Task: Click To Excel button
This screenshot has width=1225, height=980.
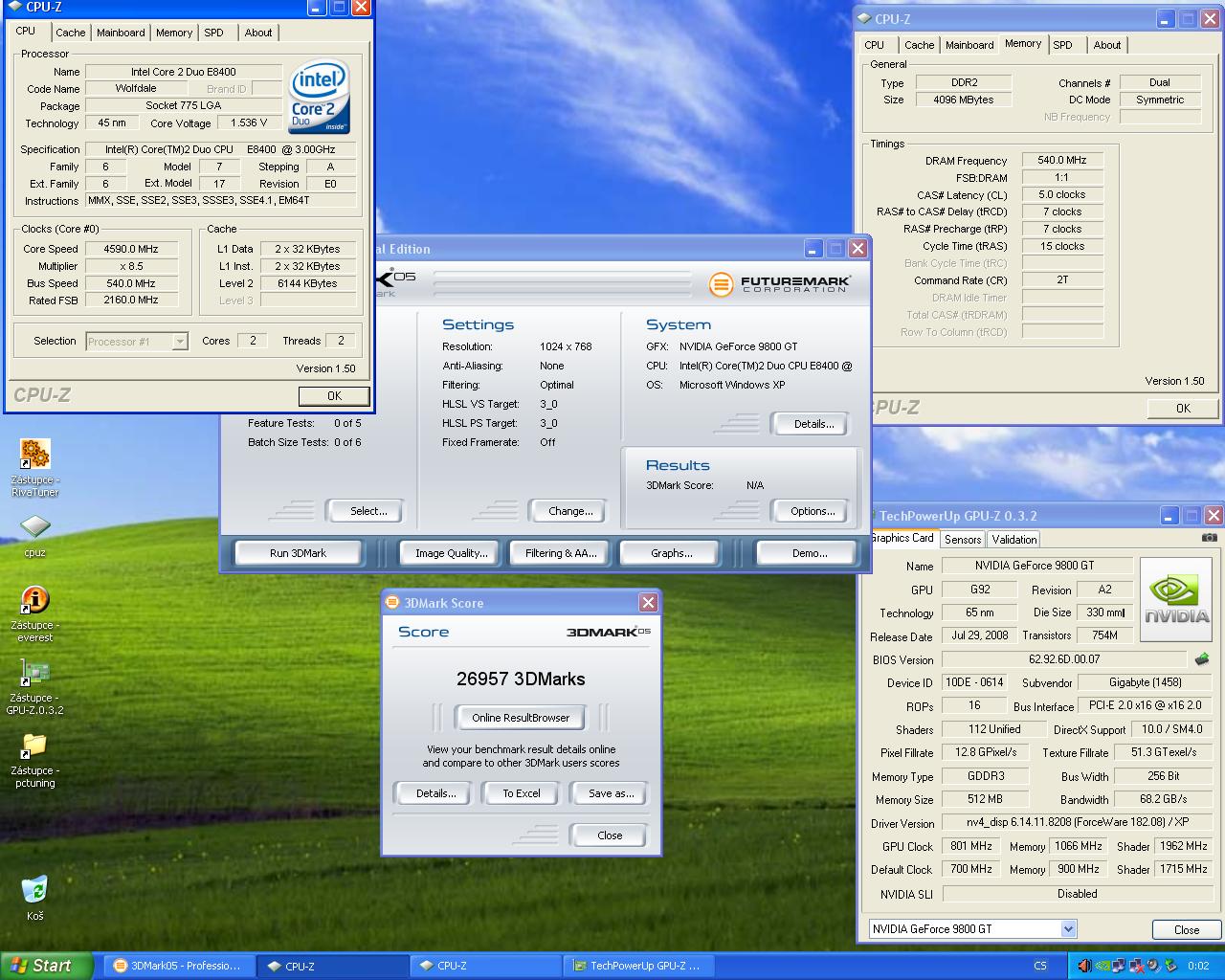Action: tap(522, 793)
